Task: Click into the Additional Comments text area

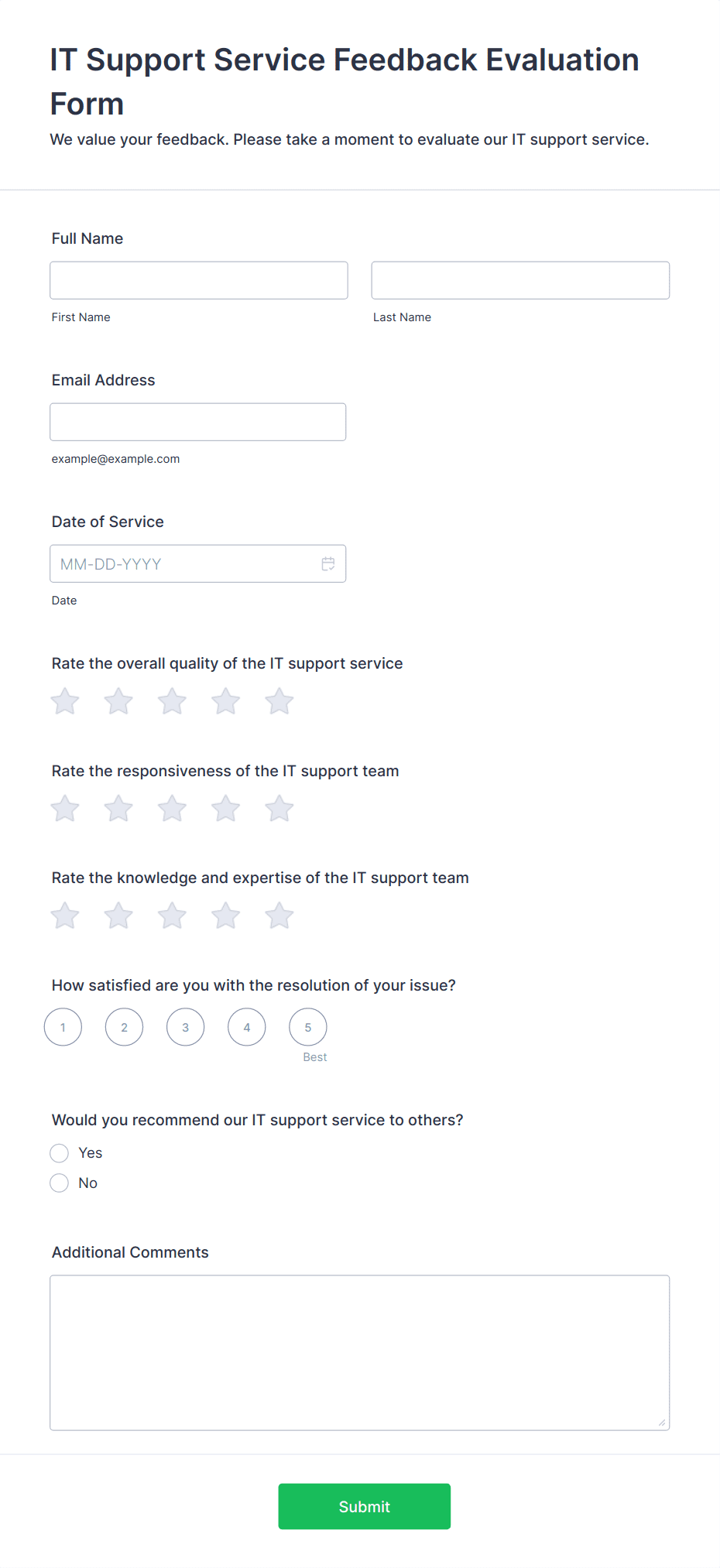Action: [360, 1353]
